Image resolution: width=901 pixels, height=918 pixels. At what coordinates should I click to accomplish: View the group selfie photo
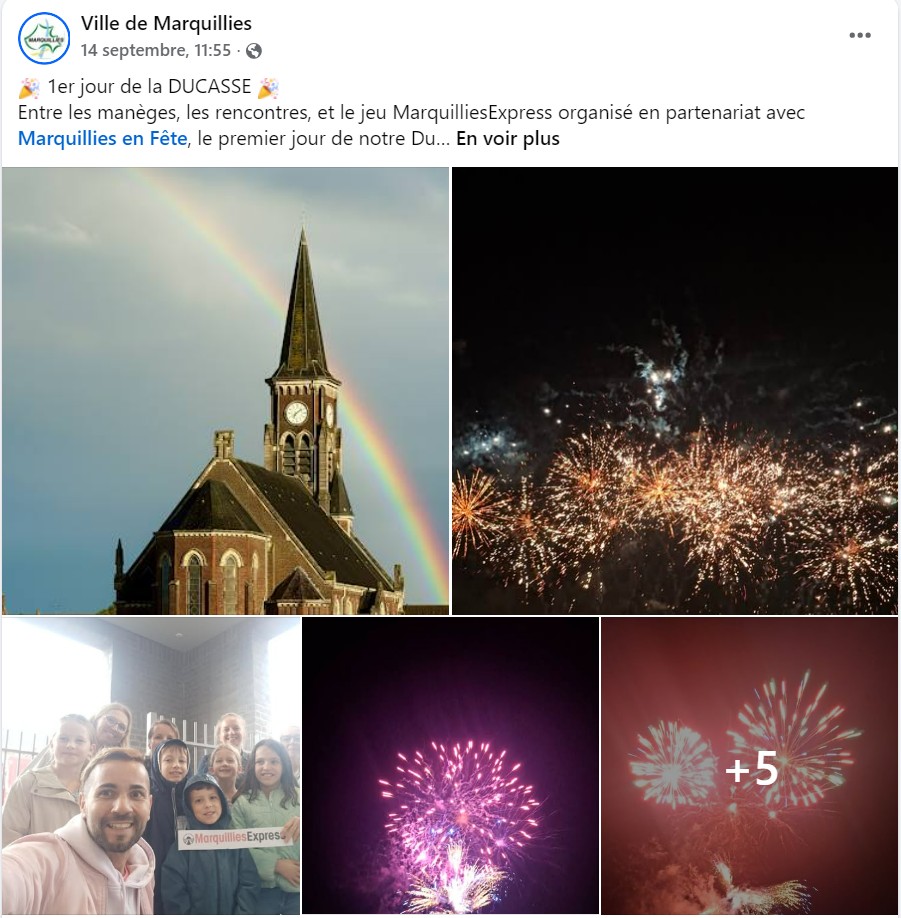(x=151, y=765)
